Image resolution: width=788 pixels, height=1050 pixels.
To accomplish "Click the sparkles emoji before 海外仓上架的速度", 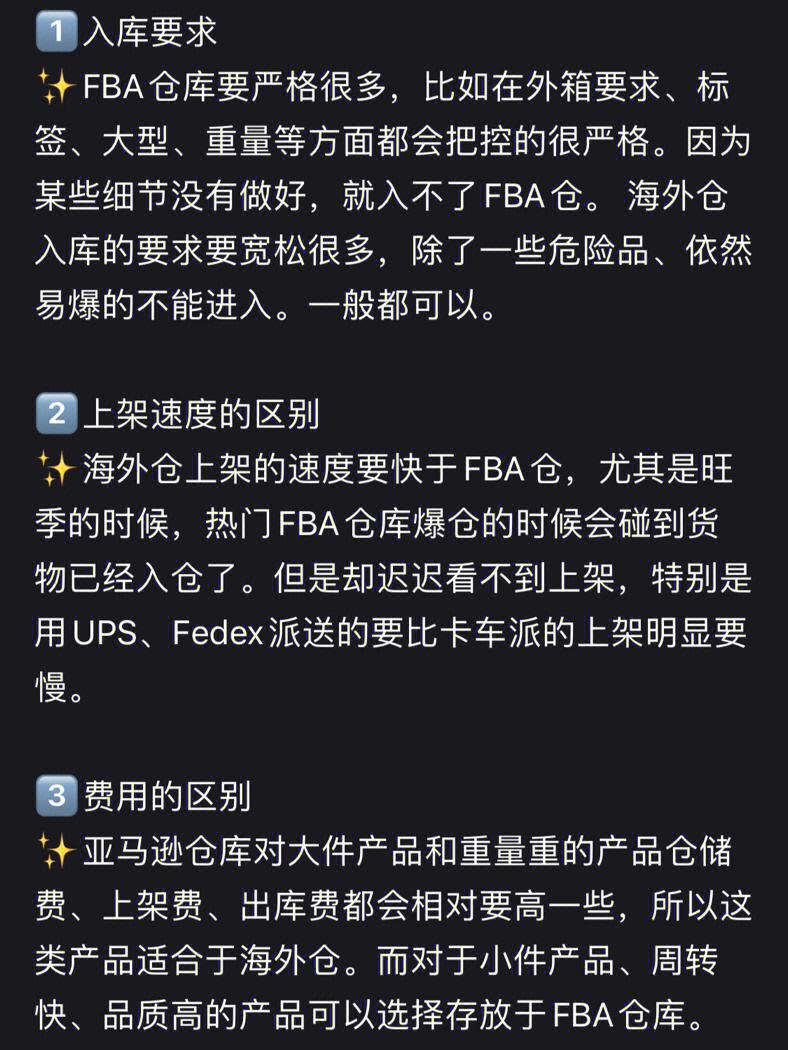I will 55,469.
